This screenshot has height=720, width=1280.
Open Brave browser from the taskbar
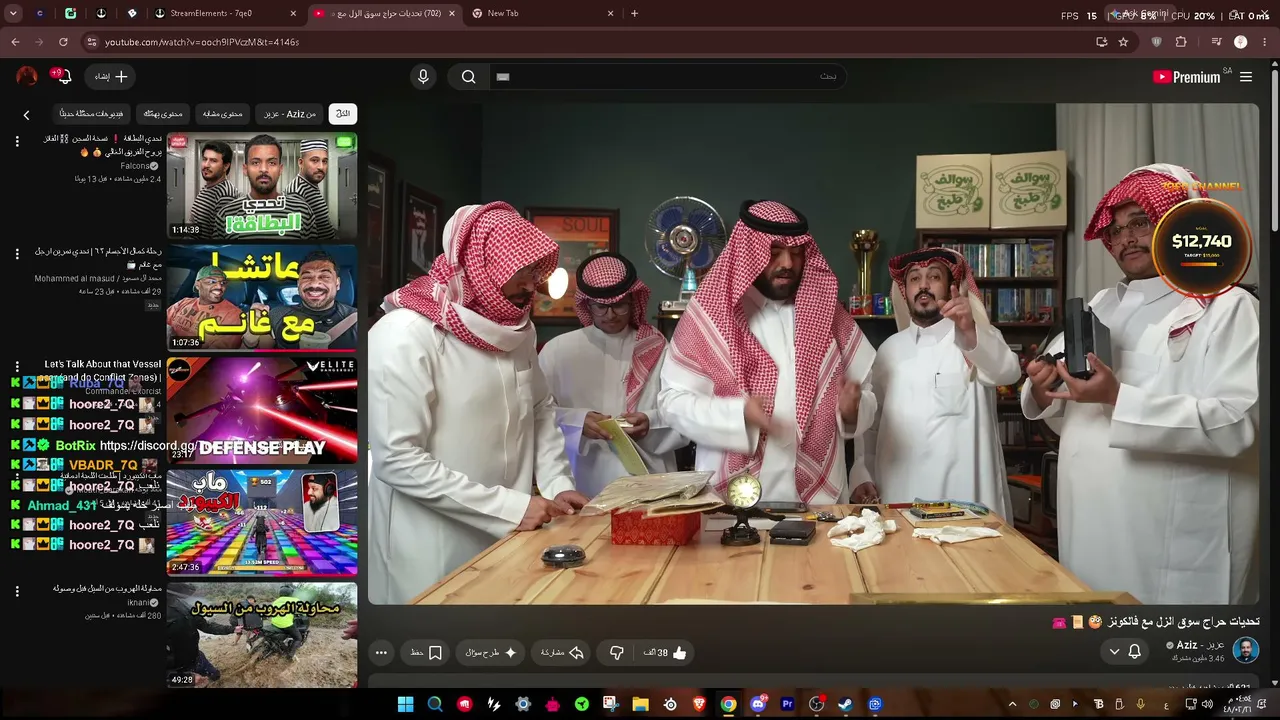click(699, 704)
